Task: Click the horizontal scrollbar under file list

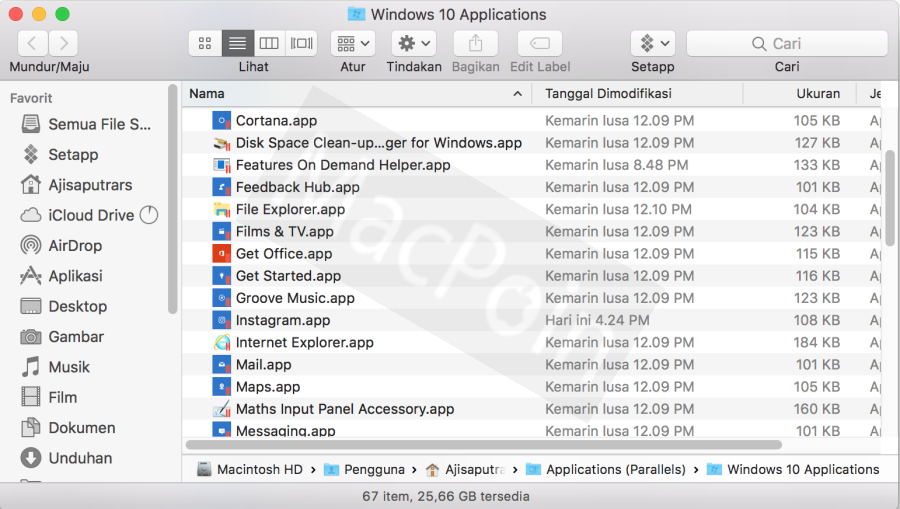Action: click(x=482, y=445)
